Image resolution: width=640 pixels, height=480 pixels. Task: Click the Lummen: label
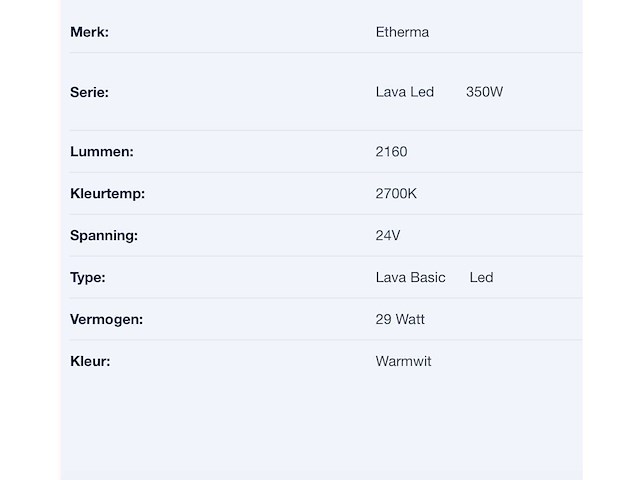102,151
